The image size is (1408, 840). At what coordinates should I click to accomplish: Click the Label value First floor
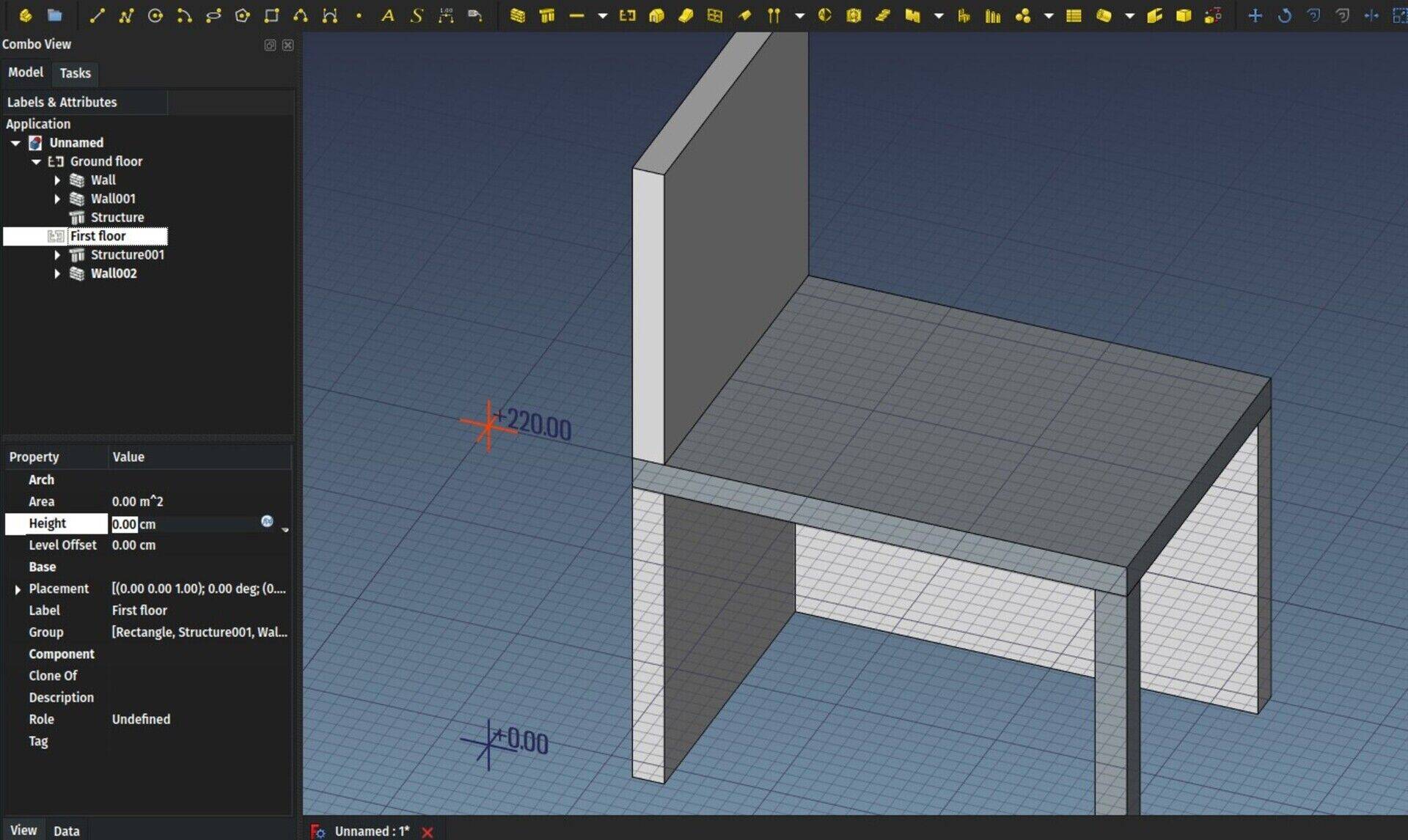tap(139, 611)
